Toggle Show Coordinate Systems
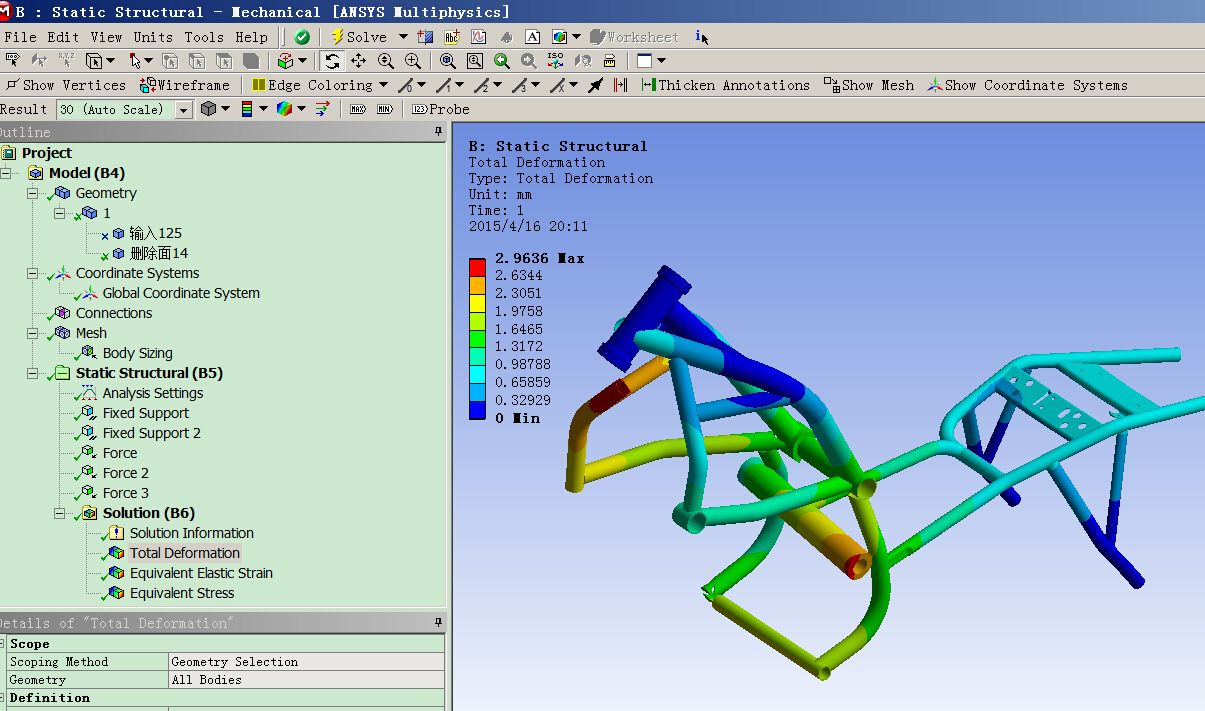Viewport: 1205px width, 711px height. coord(1027,85)
